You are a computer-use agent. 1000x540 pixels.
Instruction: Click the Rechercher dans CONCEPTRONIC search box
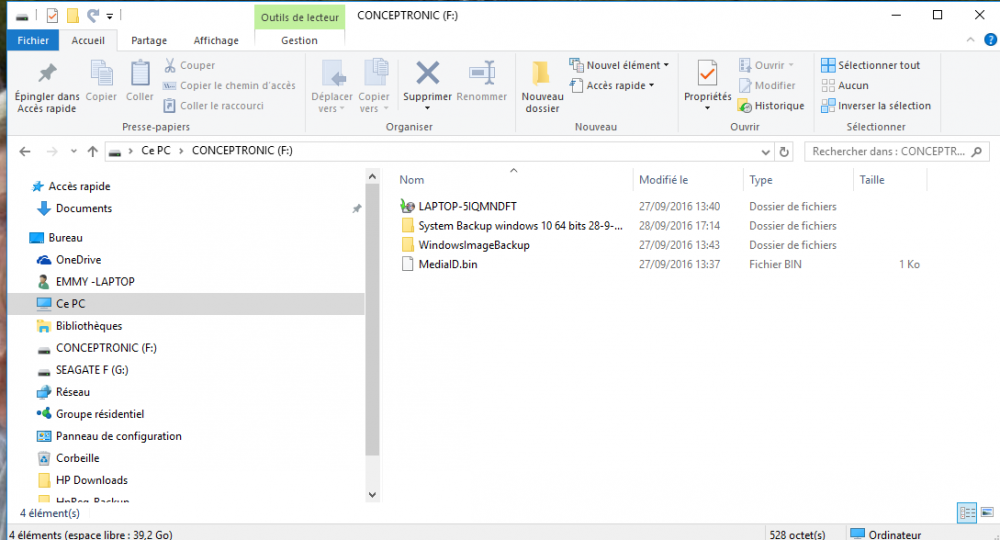click(888, 152)
